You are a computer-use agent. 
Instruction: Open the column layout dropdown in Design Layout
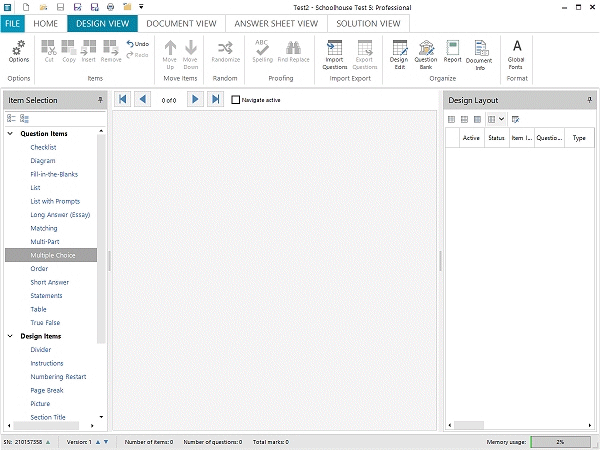pos(497,119)
